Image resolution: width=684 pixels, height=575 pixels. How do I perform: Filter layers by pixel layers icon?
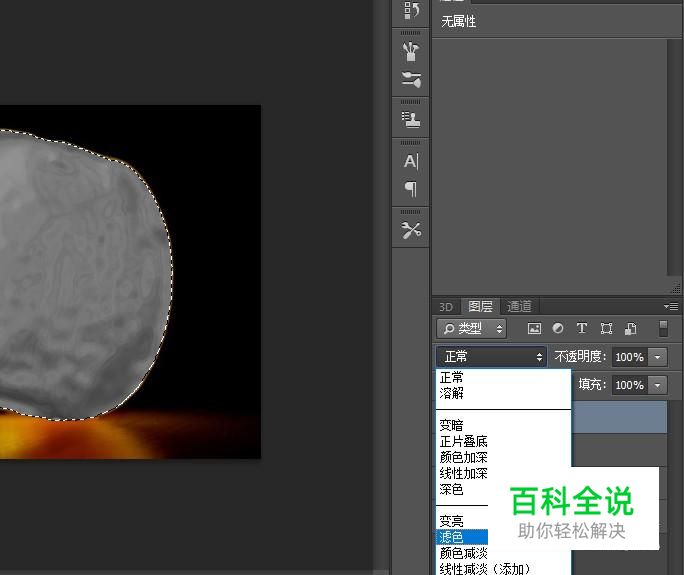(x=534, y=329)
